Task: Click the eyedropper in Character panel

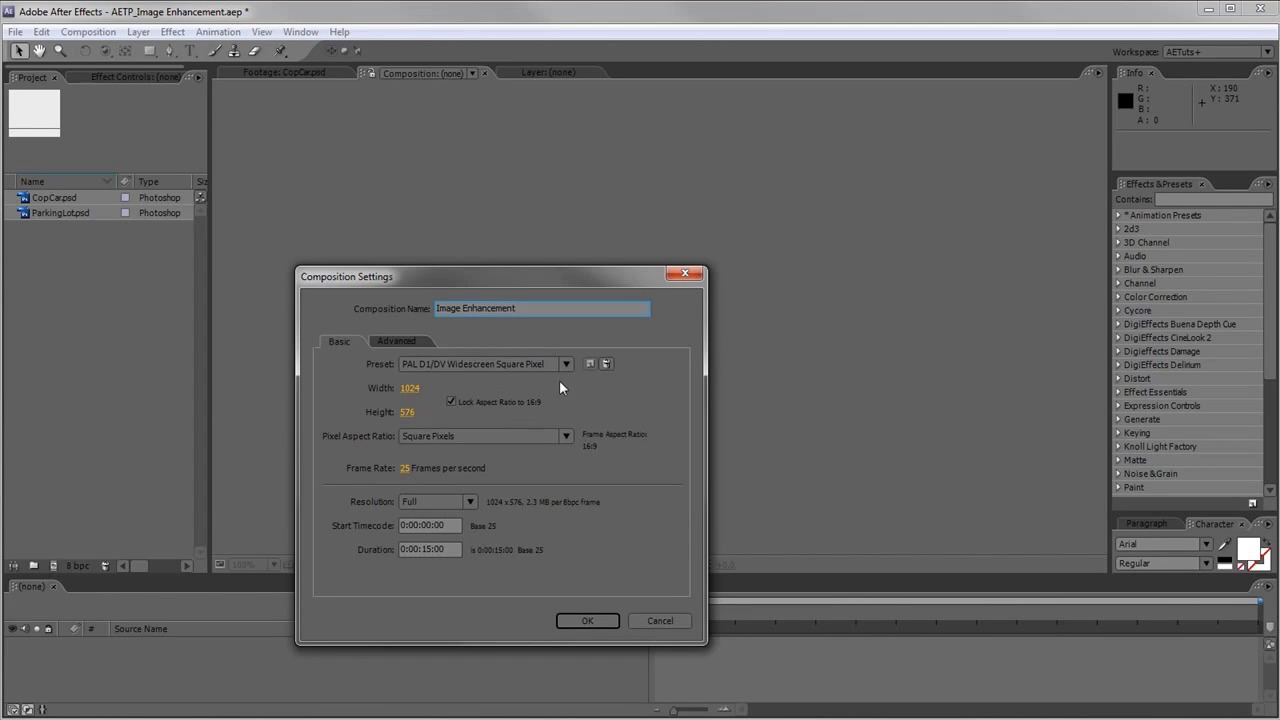Action: click(x=1225, y=544)
